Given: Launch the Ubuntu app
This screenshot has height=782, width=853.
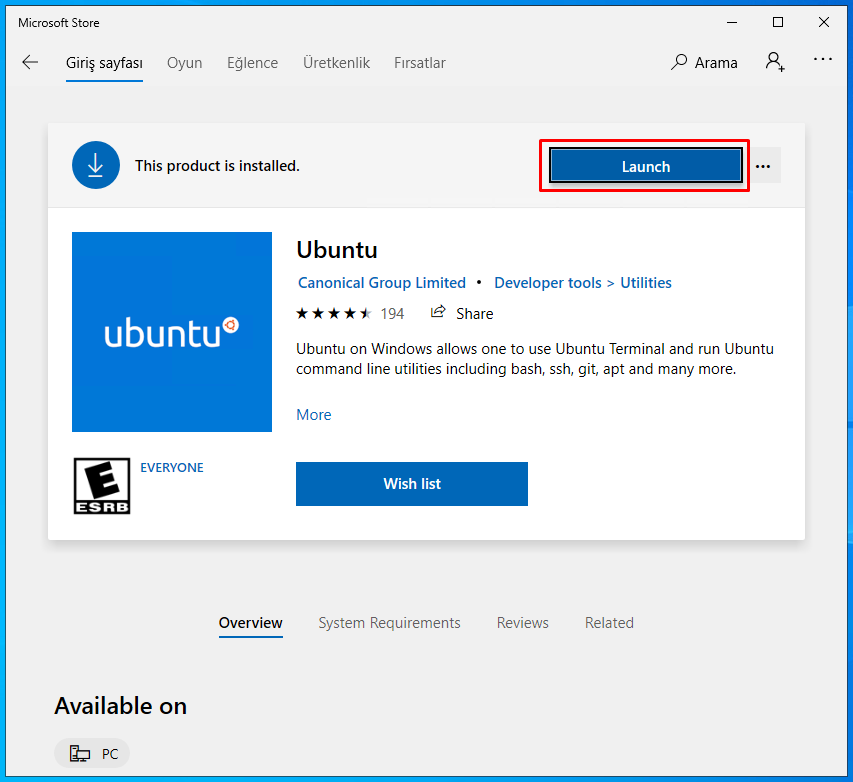Looking at the screenshot, I should coord(646,165).
